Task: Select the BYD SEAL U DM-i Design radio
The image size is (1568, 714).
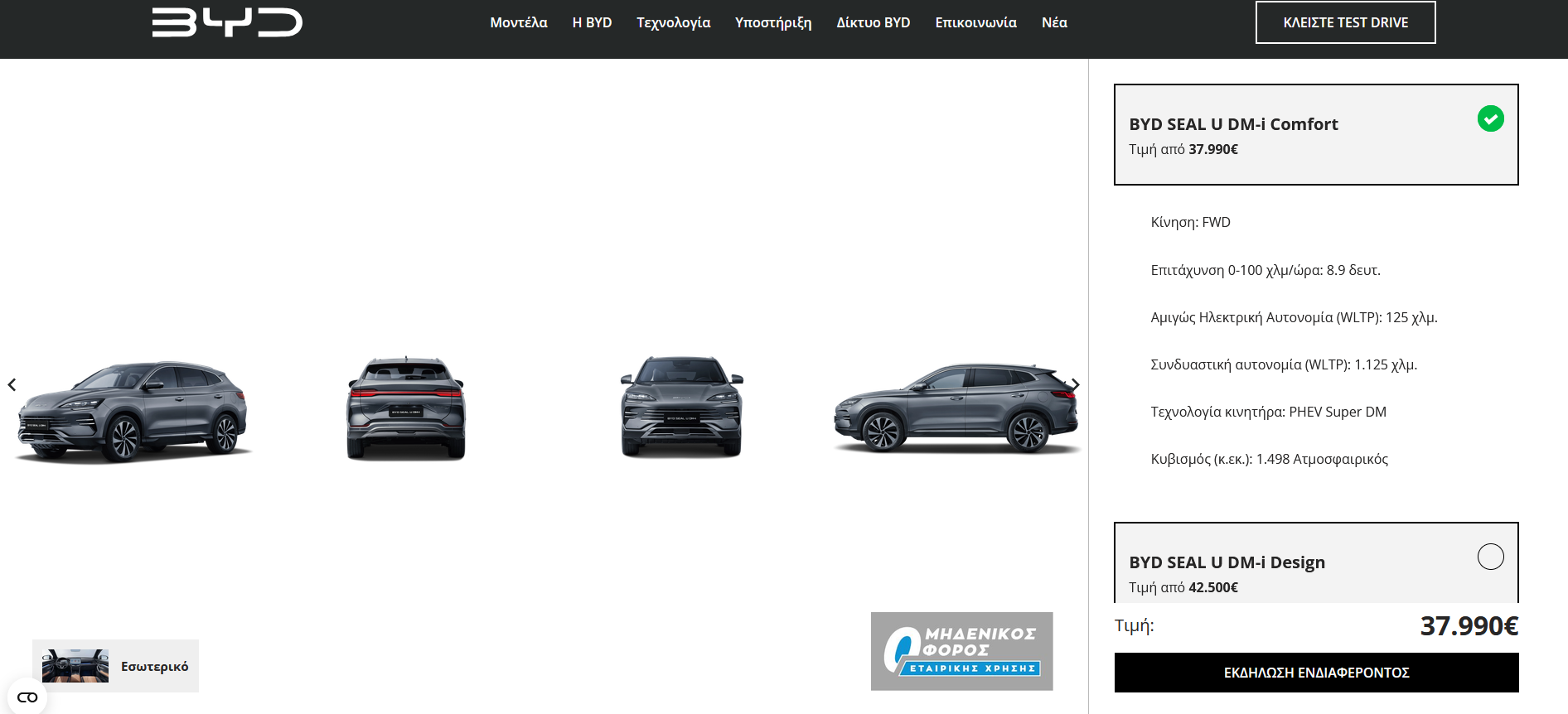Action: (x=1490, y=557)
